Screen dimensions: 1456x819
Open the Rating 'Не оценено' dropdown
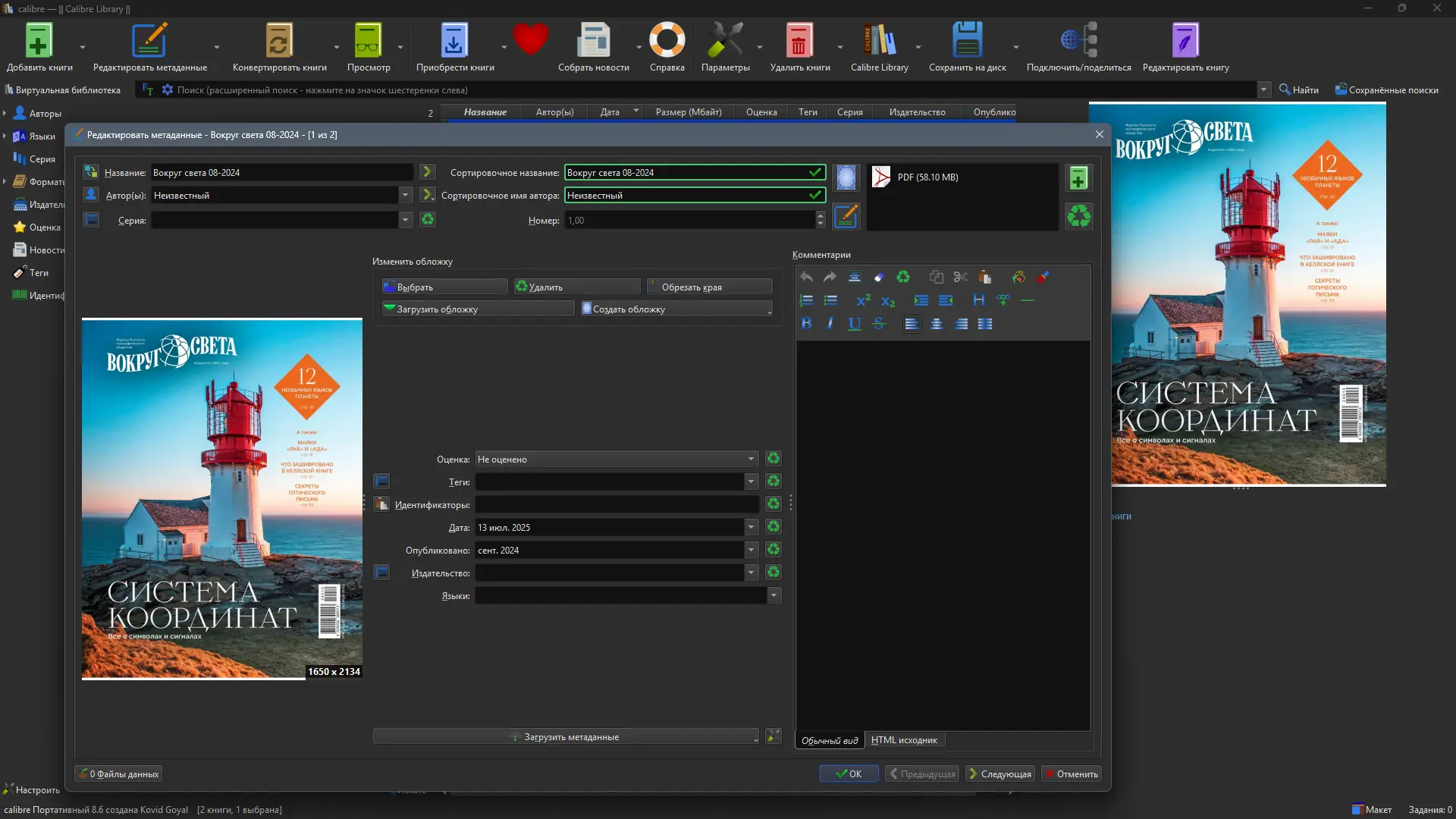(751, 459)
